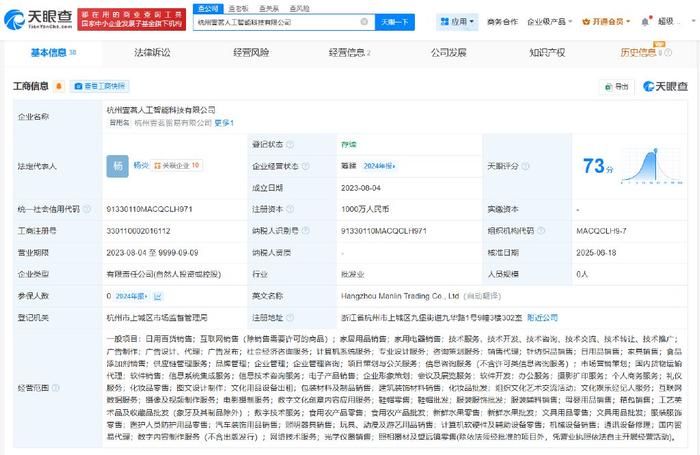Image resolution: width=700 pixels, height=455 pixels.
Task: Open the 开通会员 membership dropdown
Action: pos(606,21)
